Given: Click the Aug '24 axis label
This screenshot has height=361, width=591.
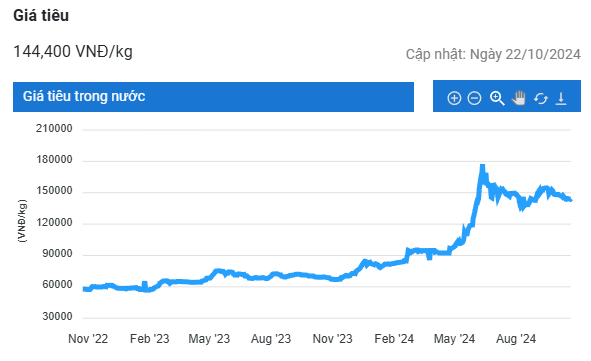Looking at the screenshot, I should click(x=516, y=339).
